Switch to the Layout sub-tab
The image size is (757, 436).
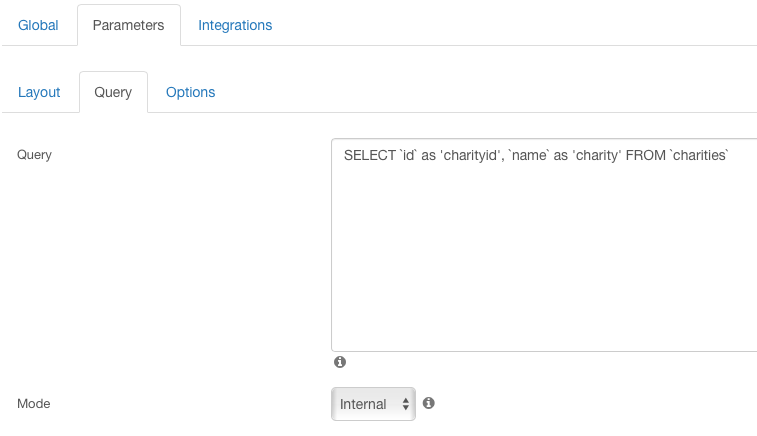[39, 92]
